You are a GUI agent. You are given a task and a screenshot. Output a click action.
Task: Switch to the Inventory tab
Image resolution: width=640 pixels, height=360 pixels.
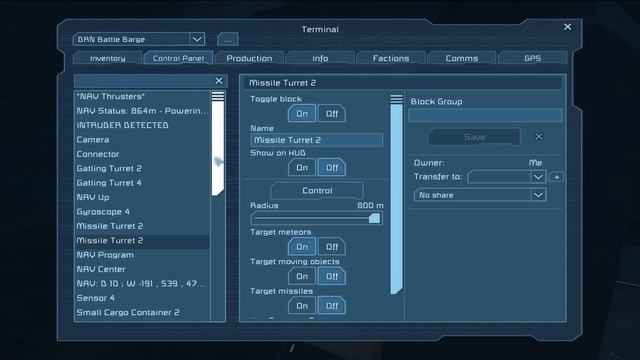pos(107,58)
